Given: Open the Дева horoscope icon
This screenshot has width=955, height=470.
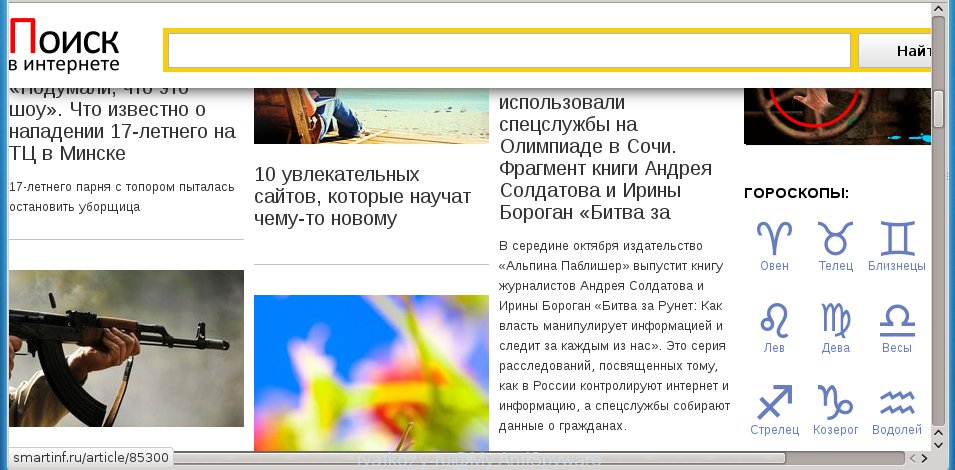Looking at the screenshot, I should coord(836,321).
